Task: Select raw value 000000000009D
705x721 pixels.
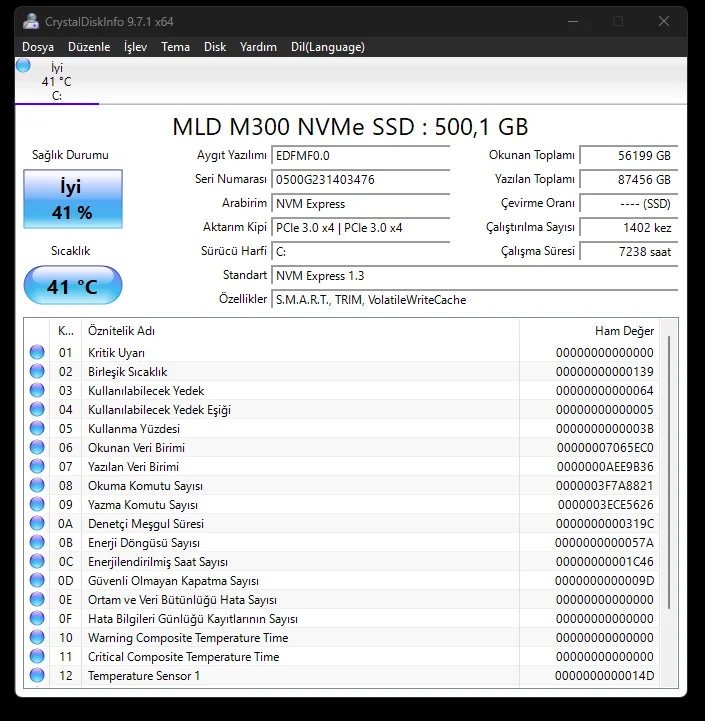Action: click(x=604, y=581)
